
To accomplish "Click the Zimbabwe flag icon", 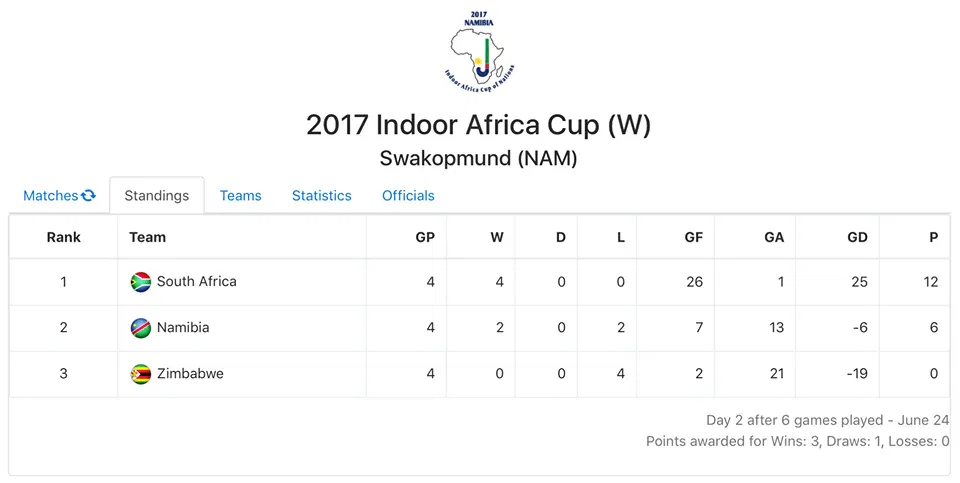I will (141, 374).
